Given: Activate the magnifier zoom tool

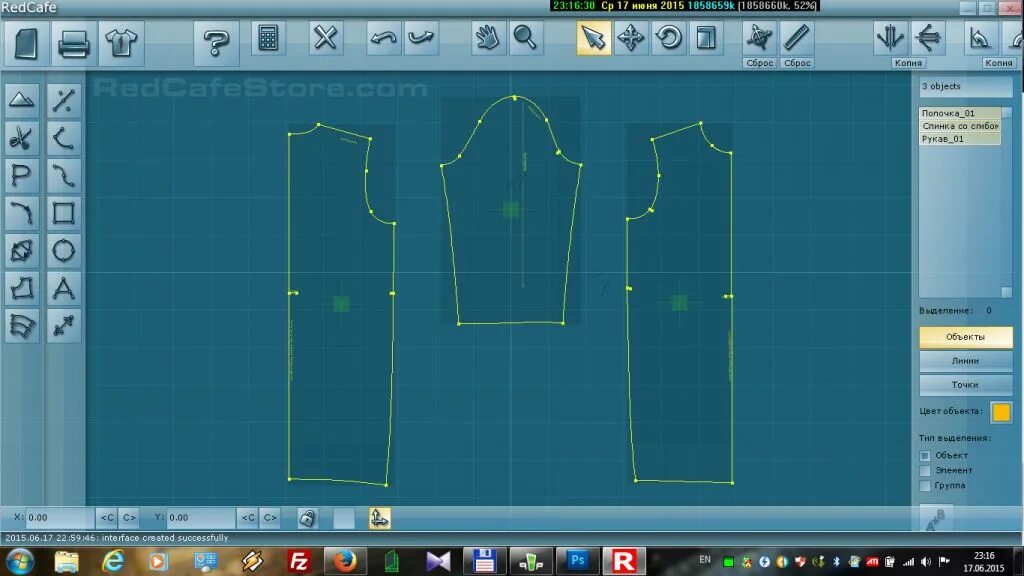Looking at the screenshot, I should coord(525,38).
